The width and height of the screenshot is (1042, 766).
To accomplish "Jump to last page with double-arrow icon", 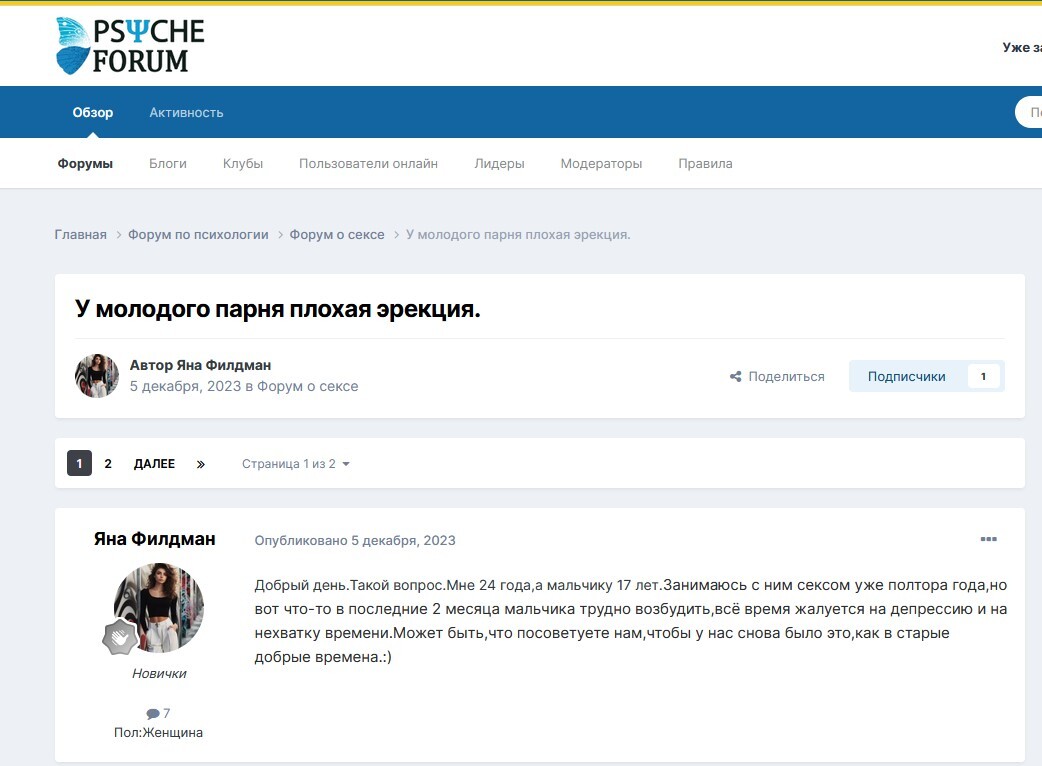I will (x=201, y=464).
